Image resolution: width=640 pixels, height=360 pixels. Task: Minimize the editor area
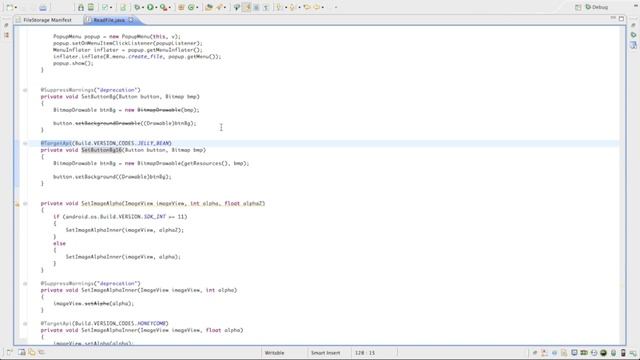pos(613,18)
